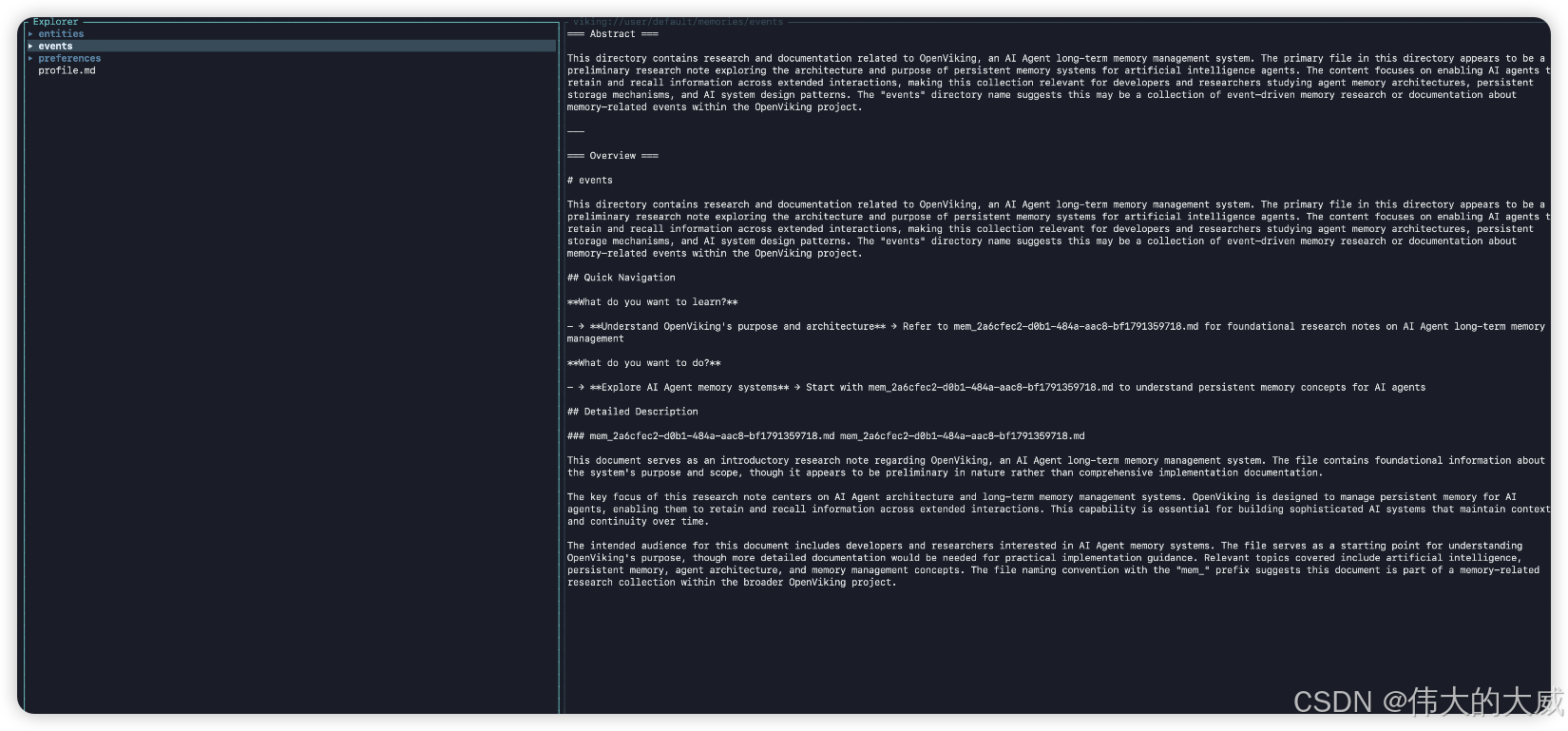Click the '## Quick Navigation' heading
Viewport: 1568px width, 731px height.
(x=621, y=278)
